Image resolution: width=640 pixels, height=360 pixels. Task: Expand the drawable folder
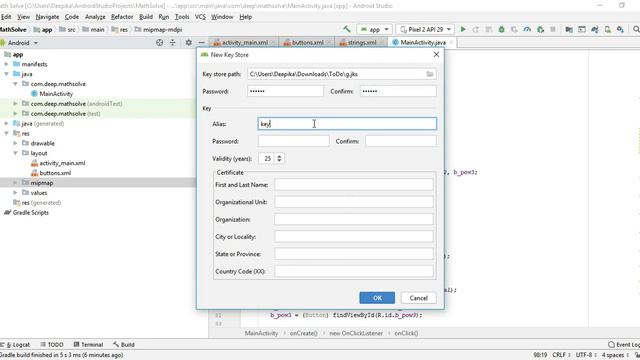point(16,143)
